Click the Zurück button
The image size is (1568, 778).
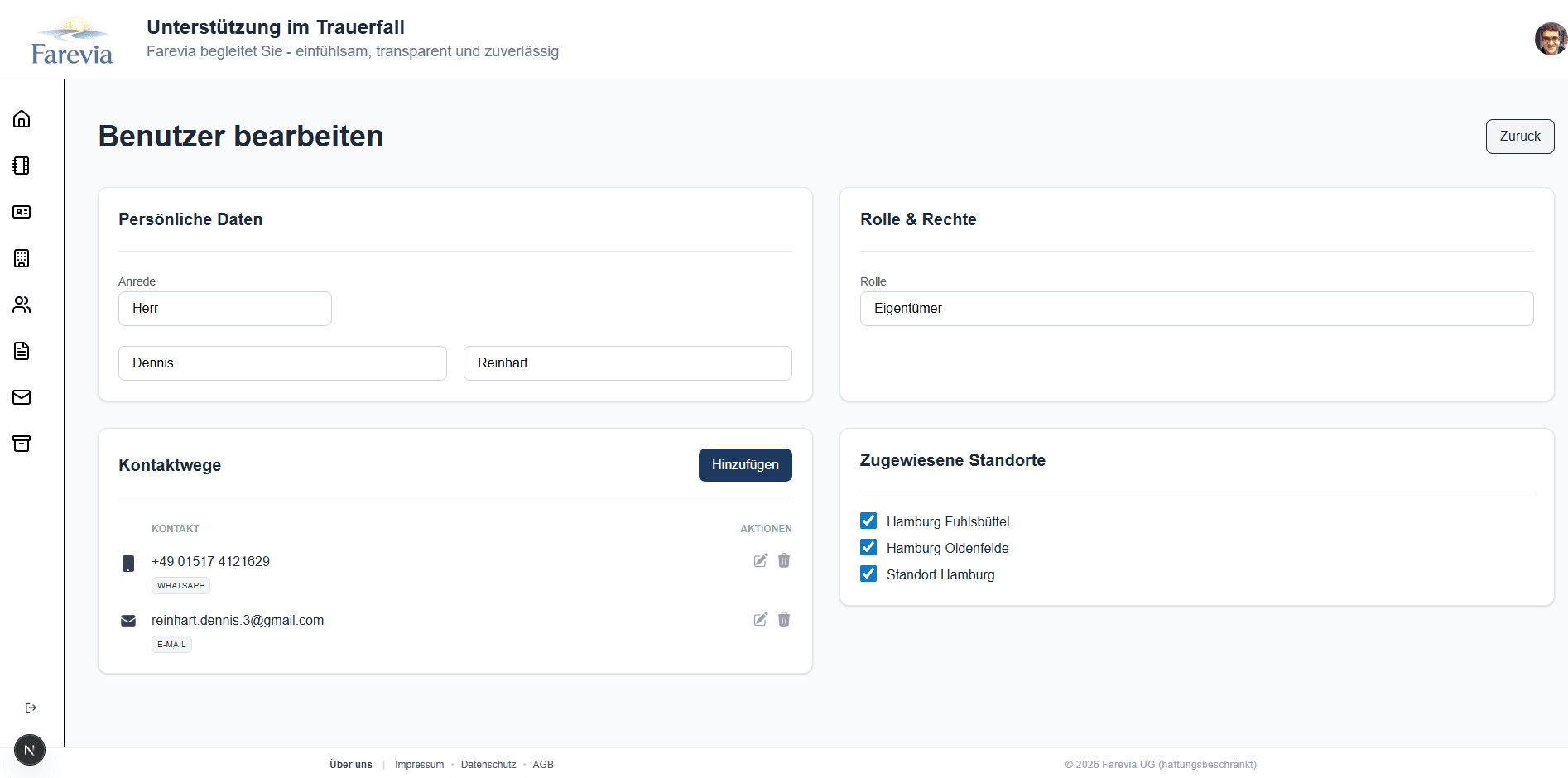[1520, 137]
